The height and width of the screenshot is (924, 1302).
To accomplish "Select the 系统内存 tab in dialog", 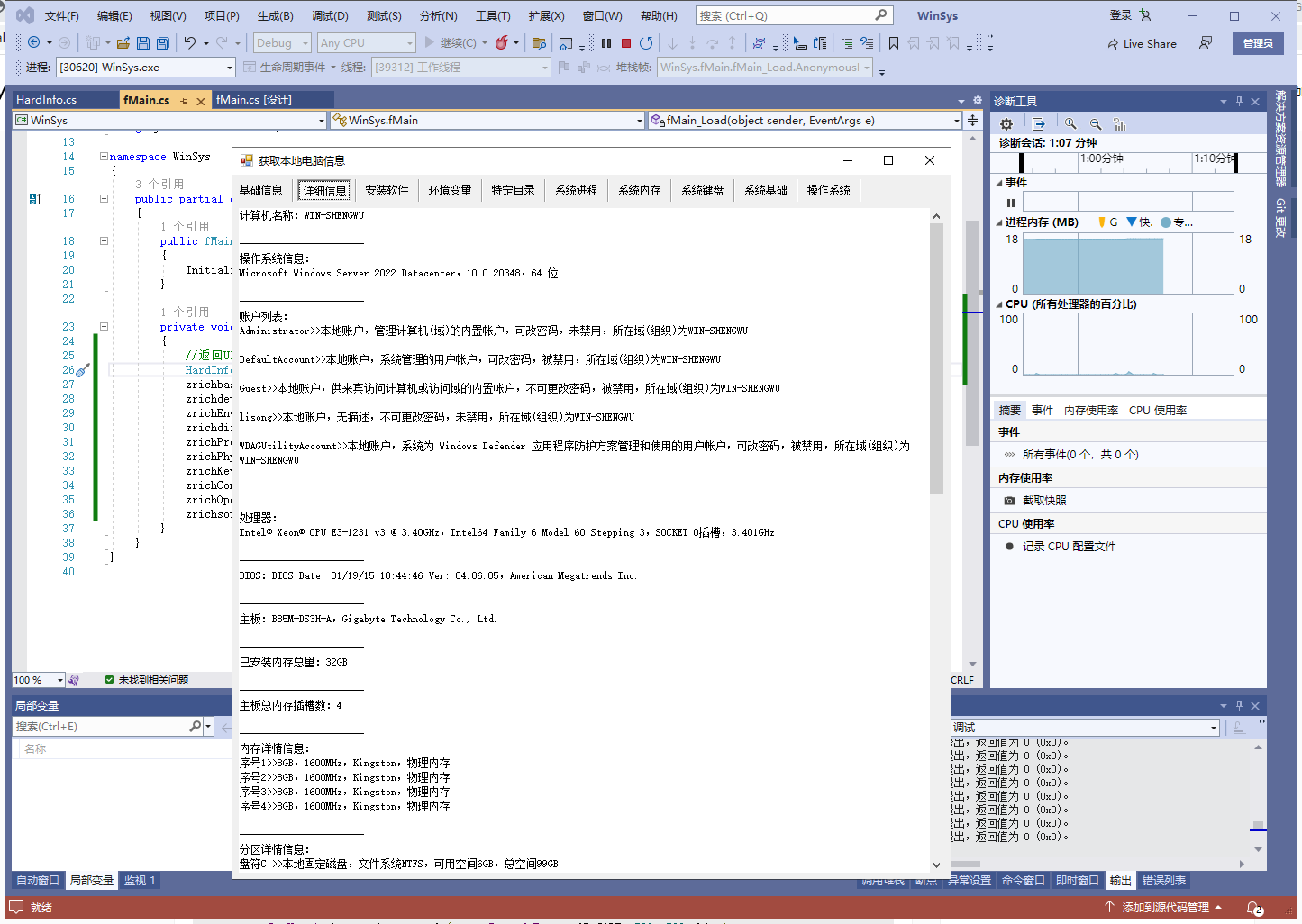I will pyautogui.click(x=640, y=190).
